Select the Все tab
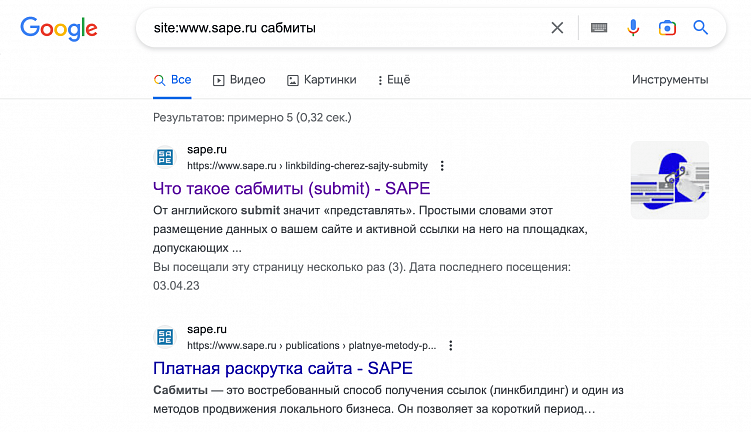This screenshot has height=432, width=751. [172, 80]
